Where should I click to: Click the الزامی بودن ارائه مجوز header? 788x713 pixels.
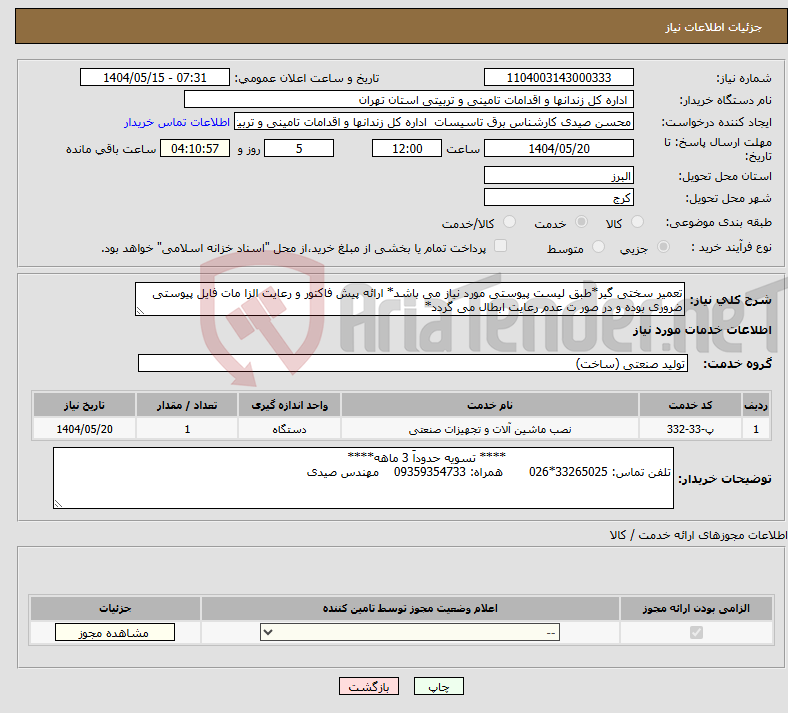click(697, 608)
